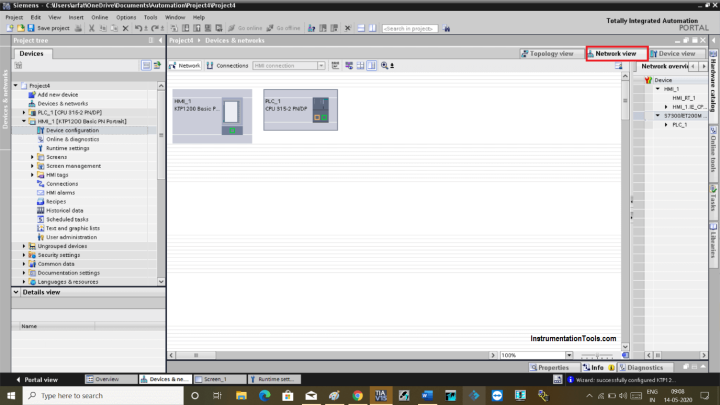This screenshot has width=720, height=405.
Task: Click the zoom magnifier icon in network toolbar
Action: point(383,65)
